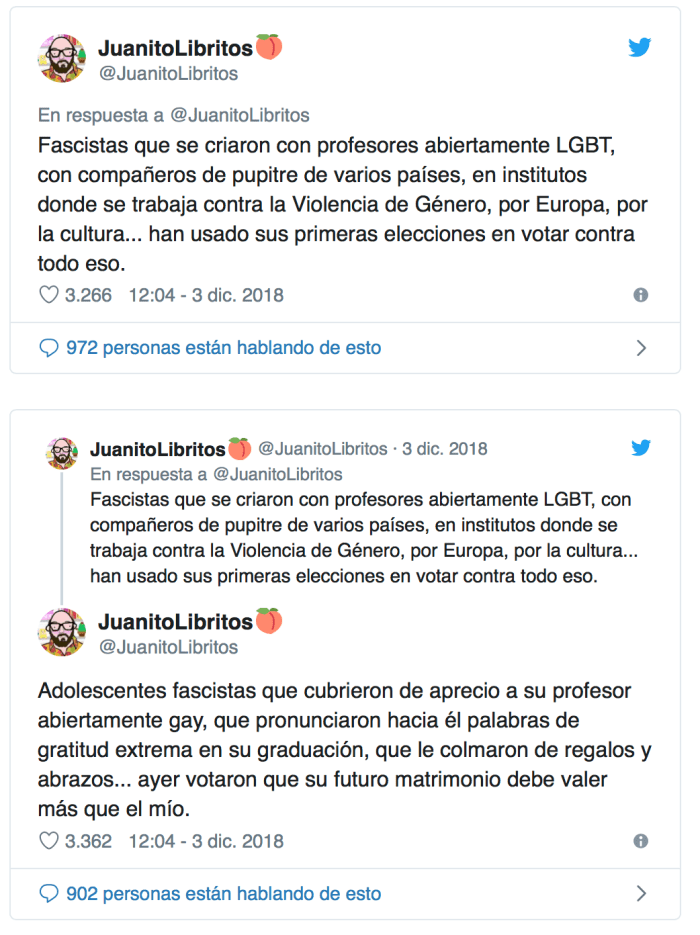Open JuanitoLibritos avatar in the first tweet

[62, 59]
